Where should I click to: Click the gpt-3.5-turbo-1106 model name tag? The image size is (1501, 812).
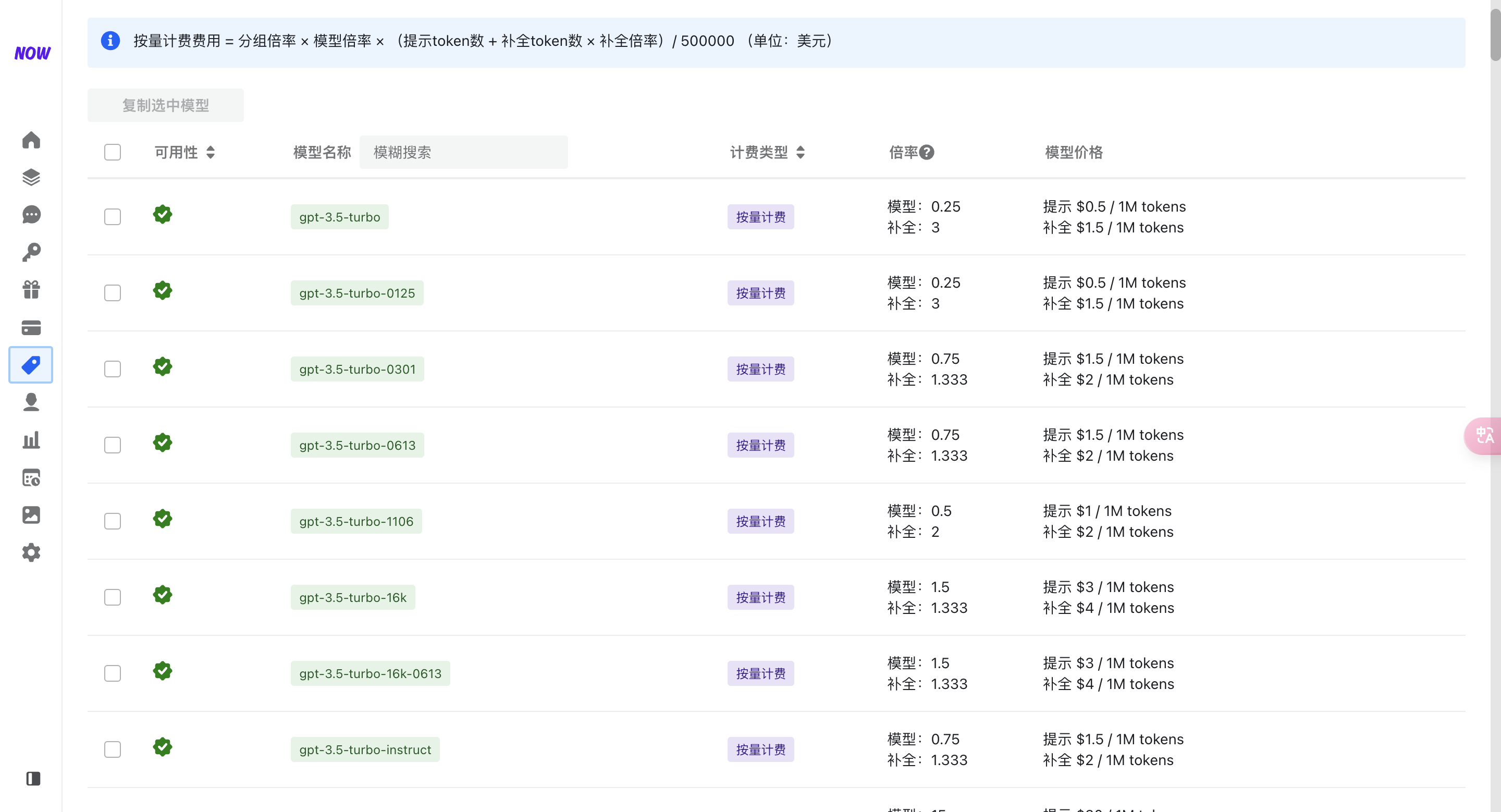pyautogui.click(x=356, y=521)
